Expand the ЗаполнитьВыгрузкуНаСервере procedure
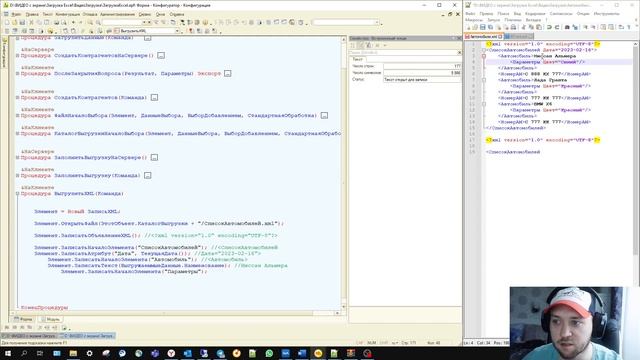This screenshot has width=640, height=360. point(18,157)
